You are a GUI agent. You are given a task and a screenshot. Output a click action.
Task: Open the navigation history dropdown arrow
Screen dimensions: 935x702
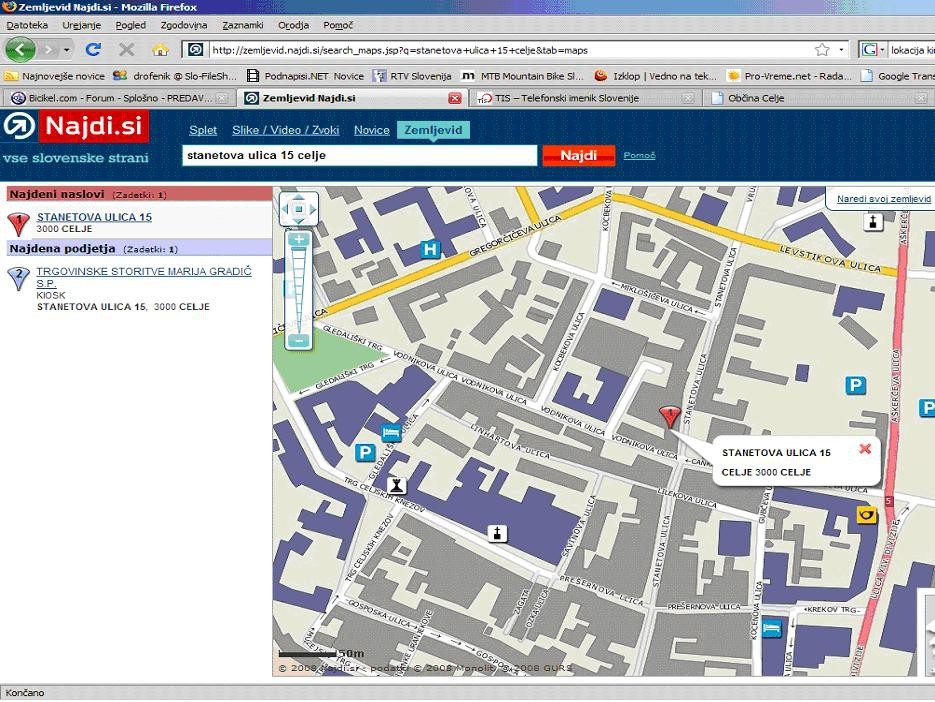[x=67, y=50]
